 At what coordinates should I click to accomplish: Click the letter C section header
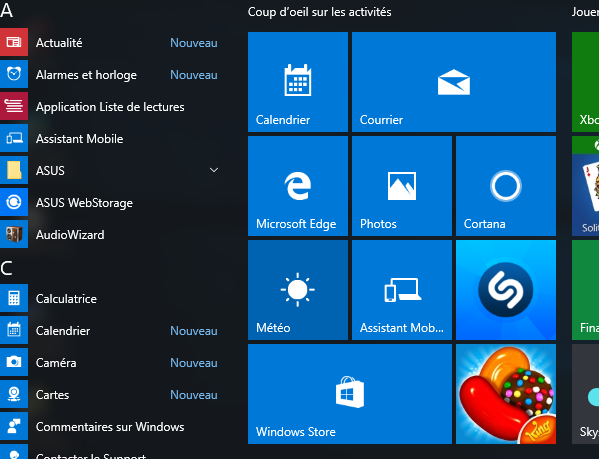6,268
